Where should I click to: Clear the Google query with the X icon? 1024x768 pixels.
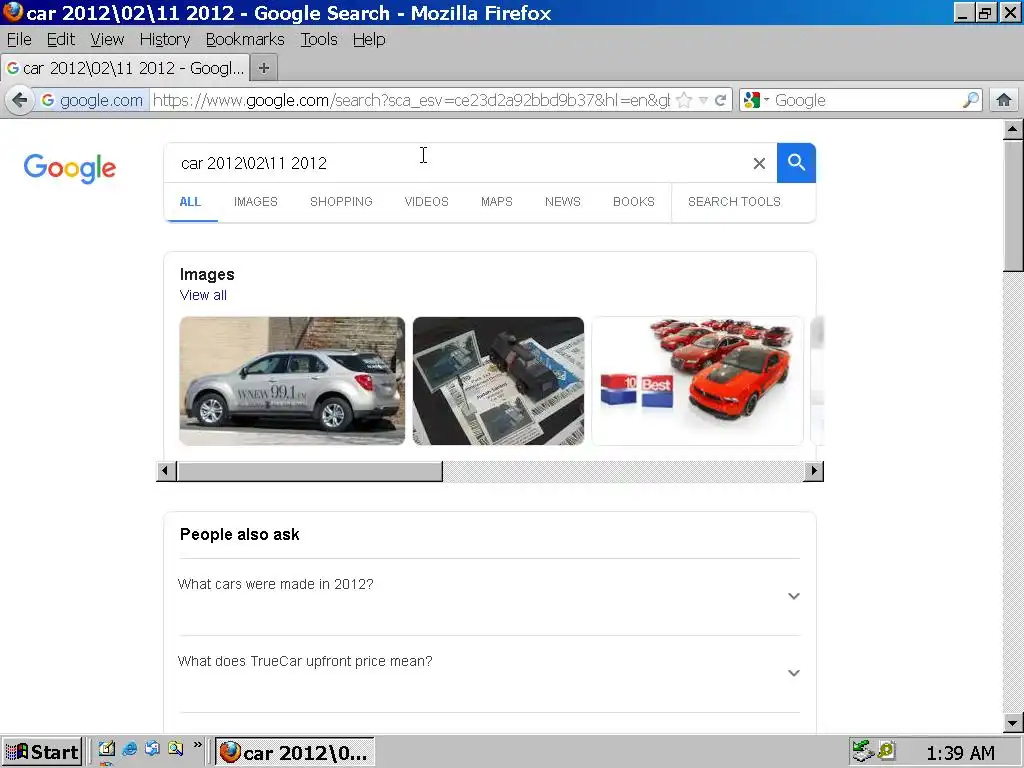coord(759,163)
